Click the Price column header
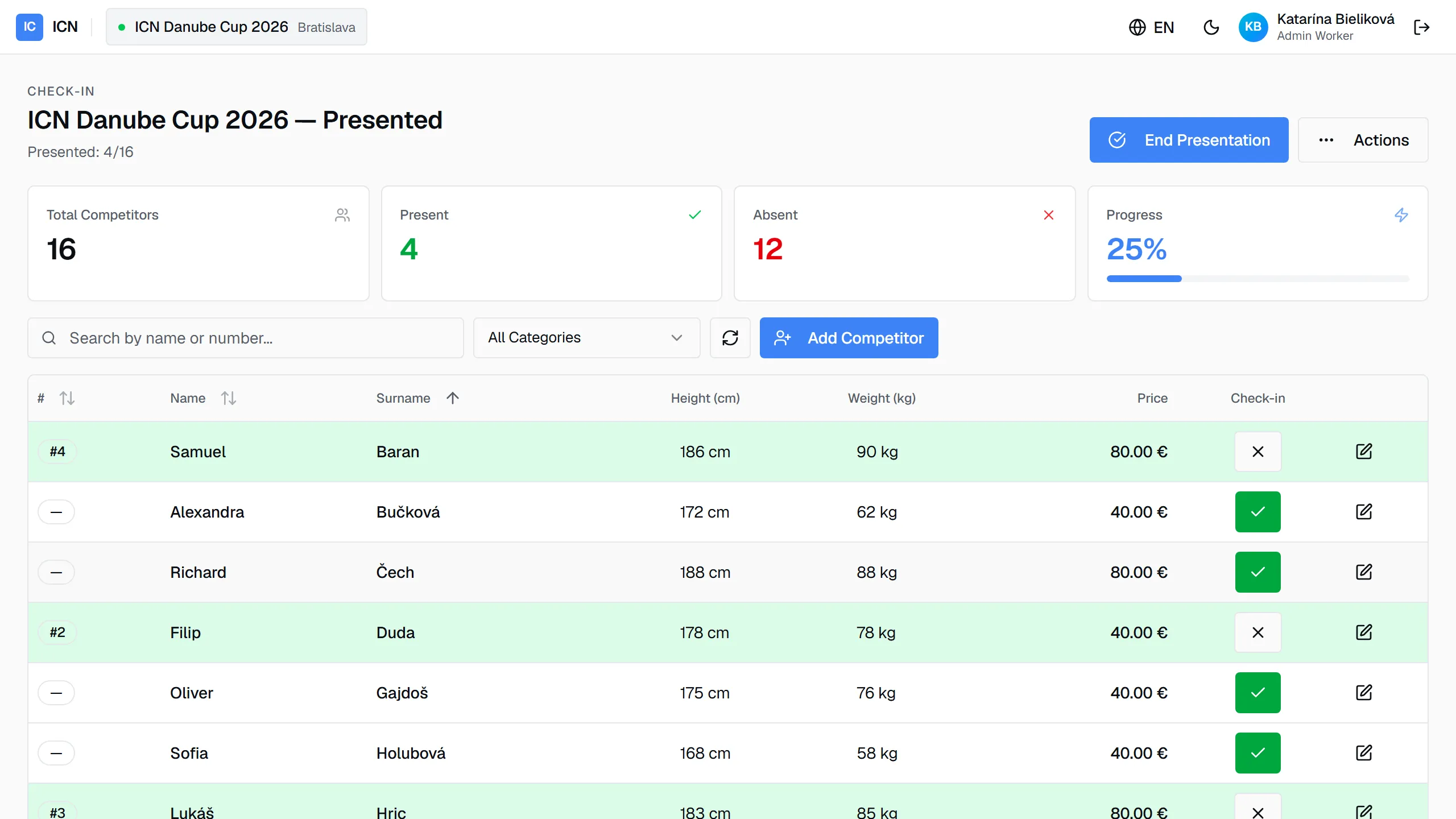This screenshot has height=819, width=1456. pyautogui.click(x=1152, y=398)
